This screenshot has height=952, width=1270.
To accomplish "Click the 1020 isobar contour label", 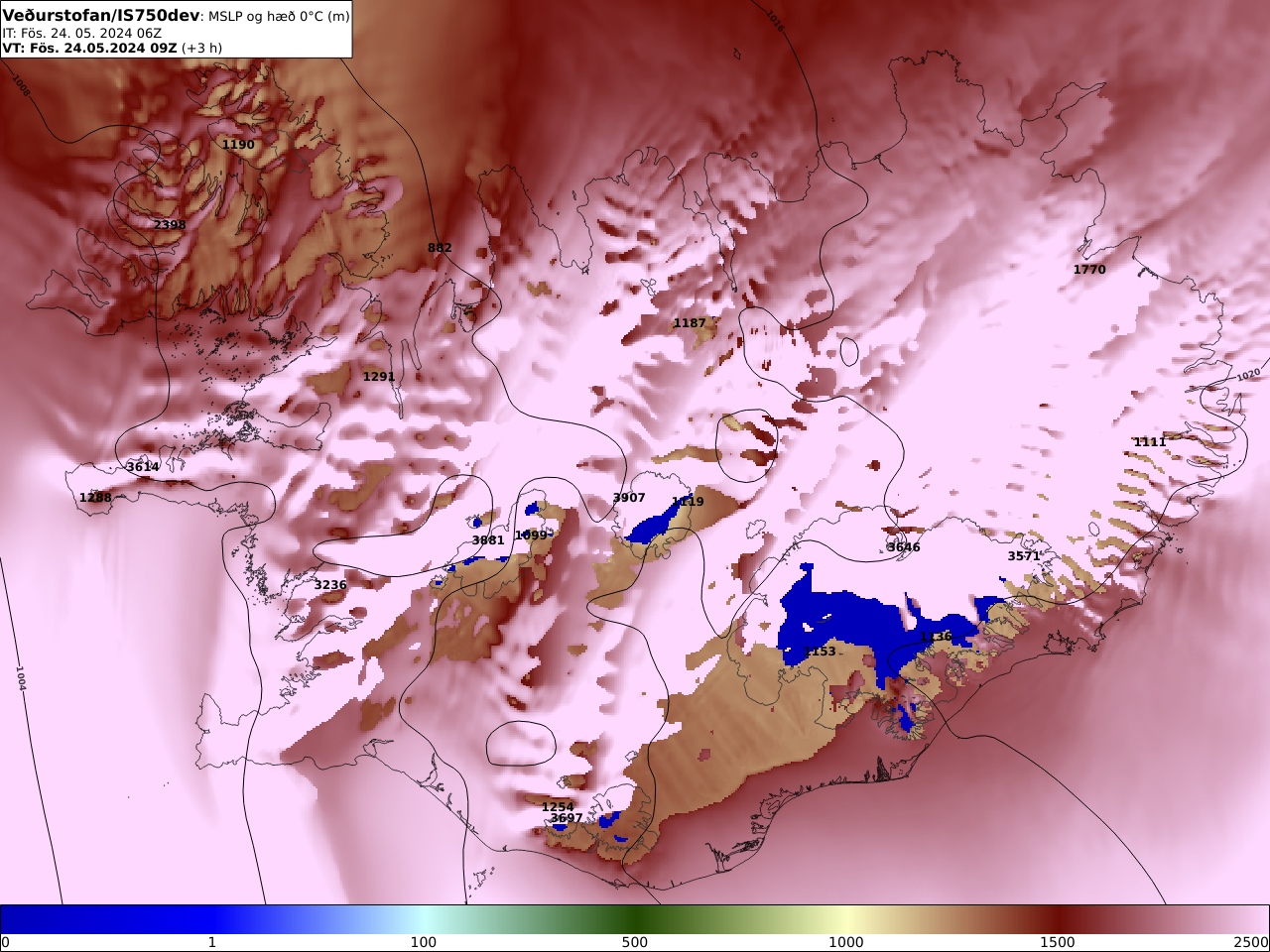I will [x=1248, y=375].
